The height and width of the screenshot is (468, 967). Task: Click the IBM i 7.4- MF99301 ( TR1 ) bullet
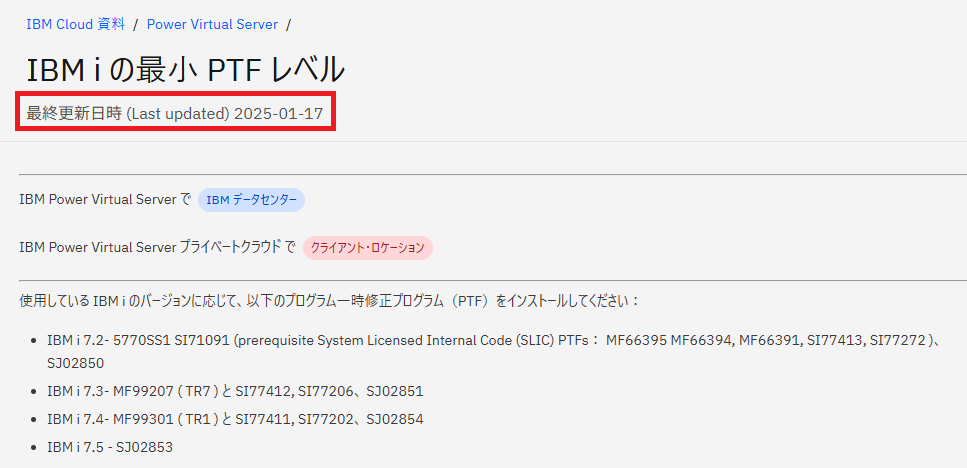(235, 420)
